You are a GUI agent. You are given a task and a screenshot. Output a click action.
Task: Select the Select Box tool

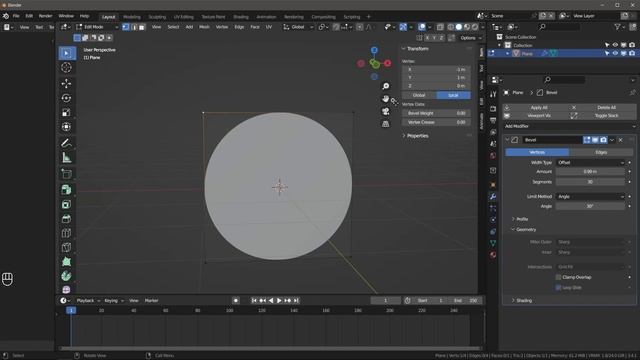tap(66, 53)
